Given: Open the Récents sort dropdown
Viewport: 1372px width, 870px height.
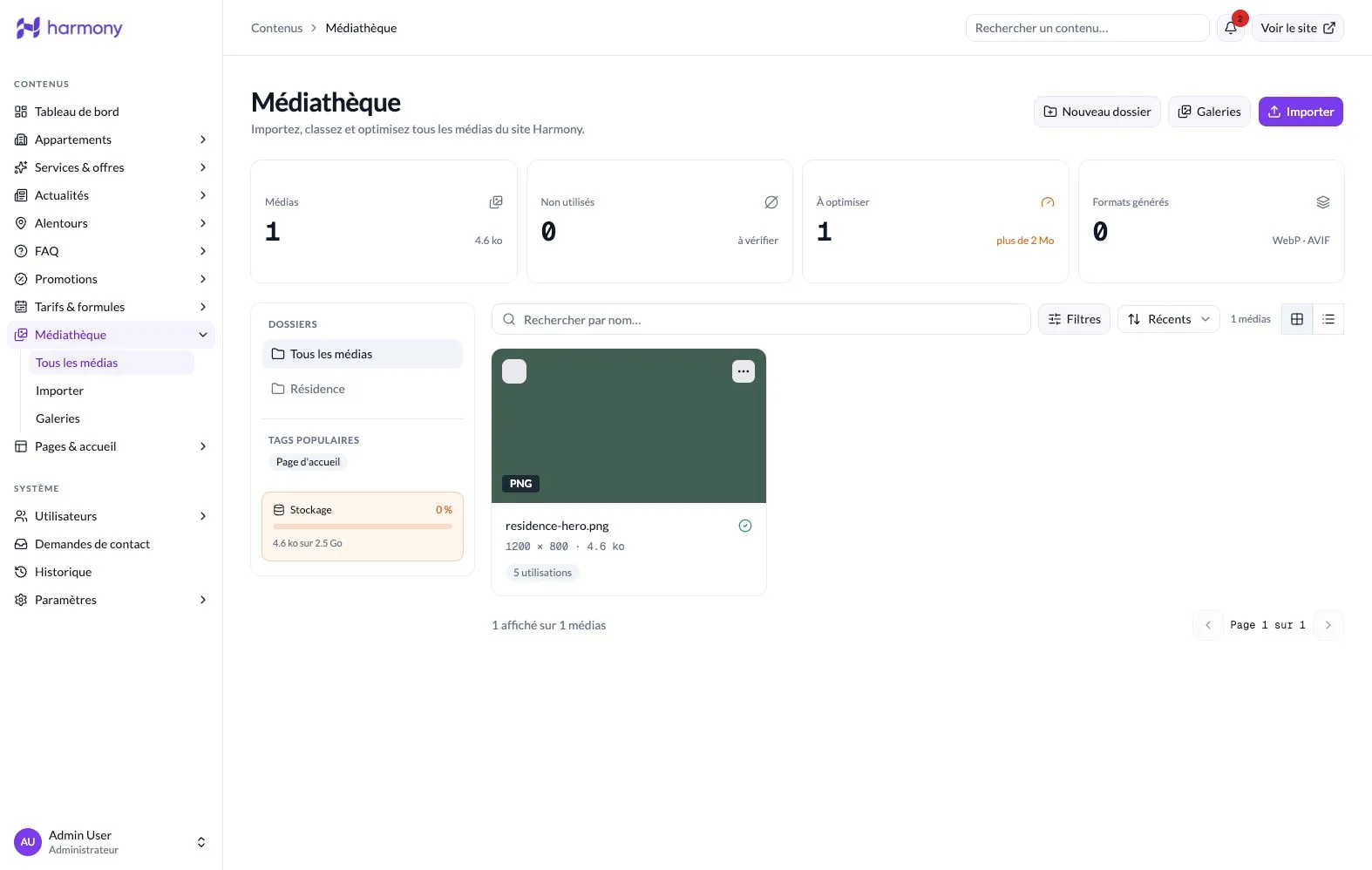Looking at the screenshot, I should (1169, 319).
